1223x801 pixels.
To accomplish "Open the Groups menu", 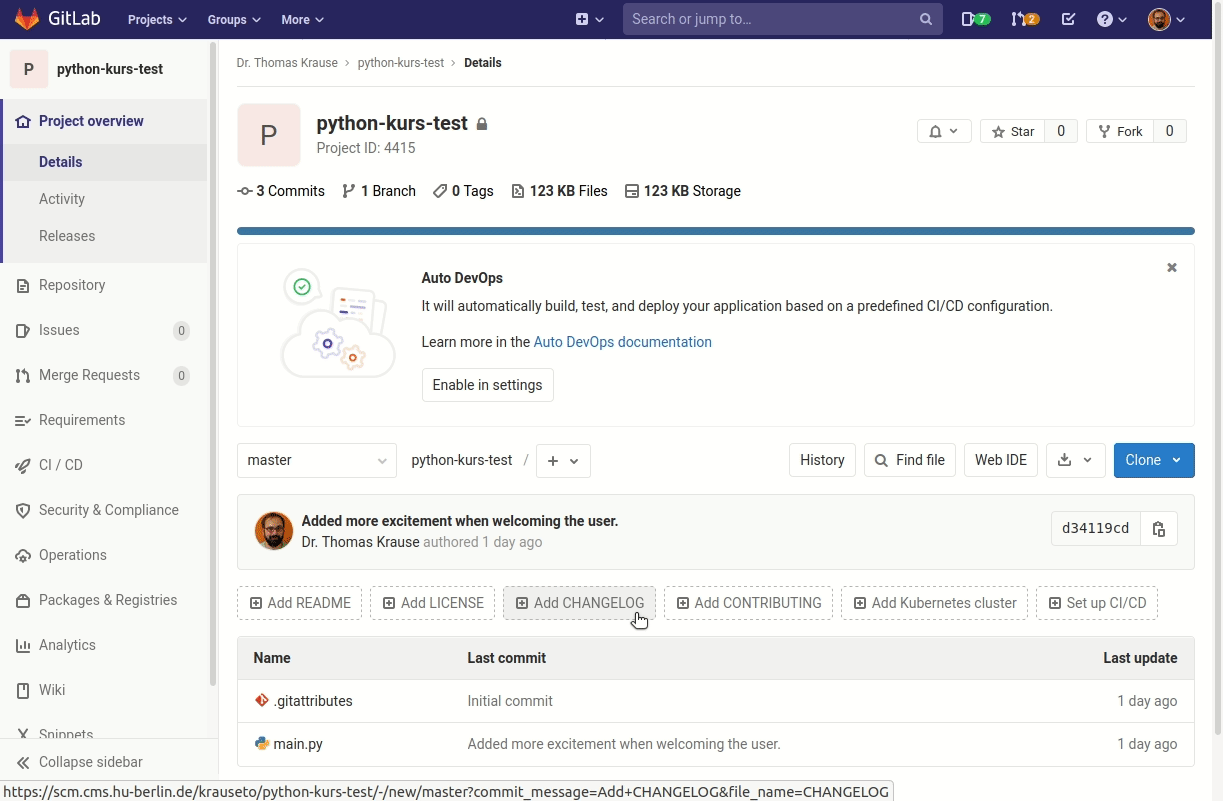I will click(x=234, y=19).
